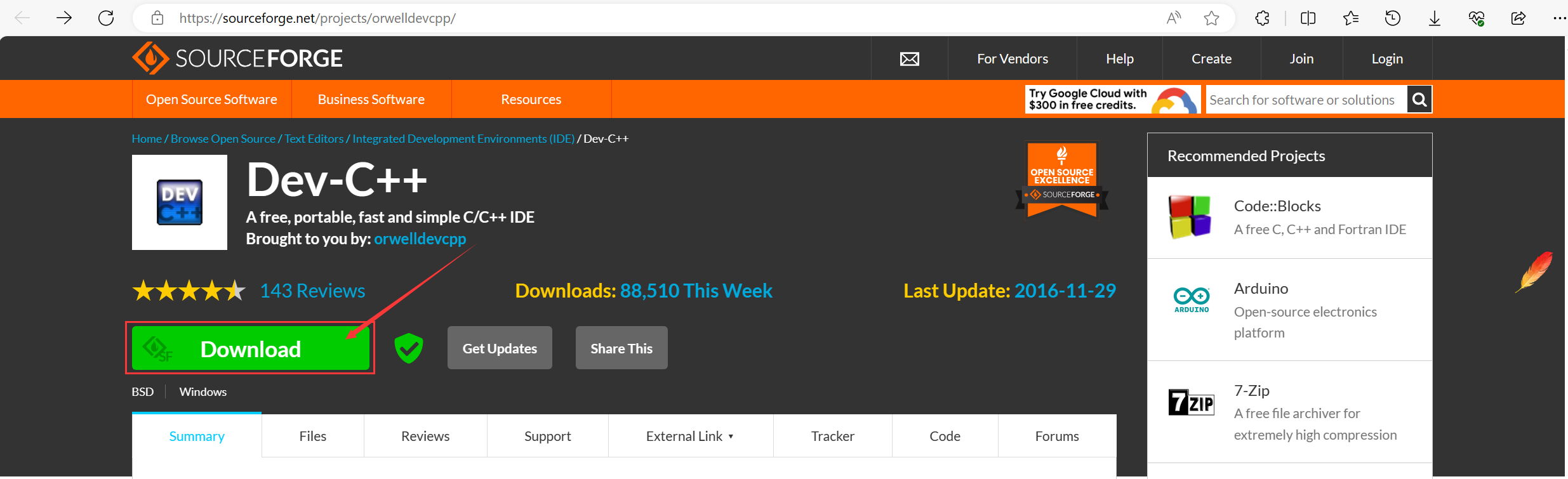Viewport: 1568px width, 479px height.
Task: Open the Help link in header
Action: (x=1120, y=58)
